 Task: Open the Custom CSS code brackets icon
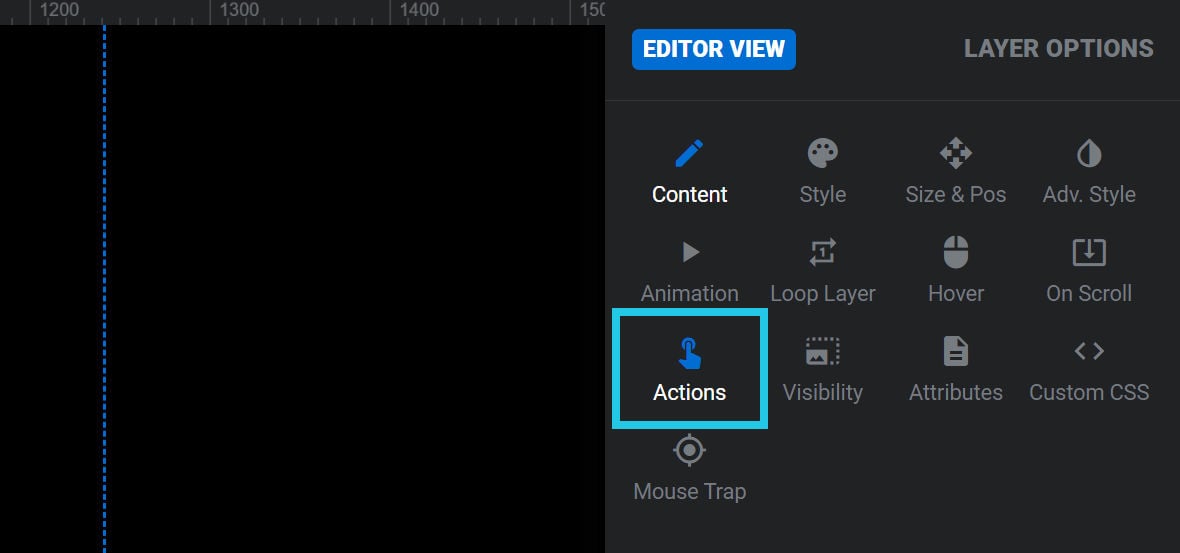(x=1089, y=351)
